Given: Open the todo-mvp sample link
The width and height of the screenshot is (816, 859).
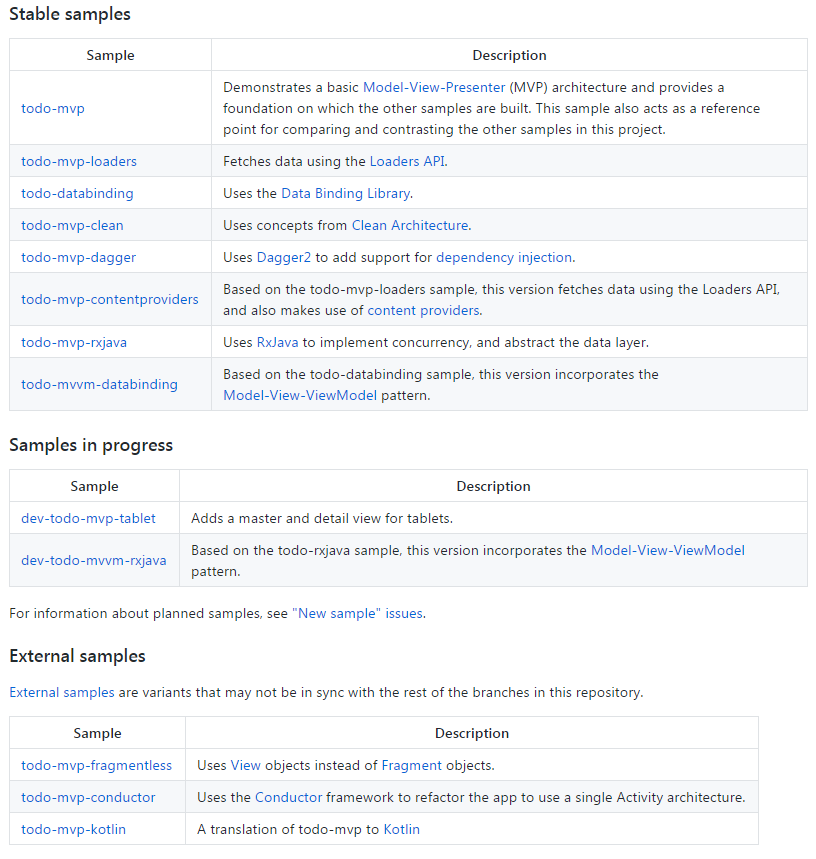Looking at the screenshot, I should 53,108.
